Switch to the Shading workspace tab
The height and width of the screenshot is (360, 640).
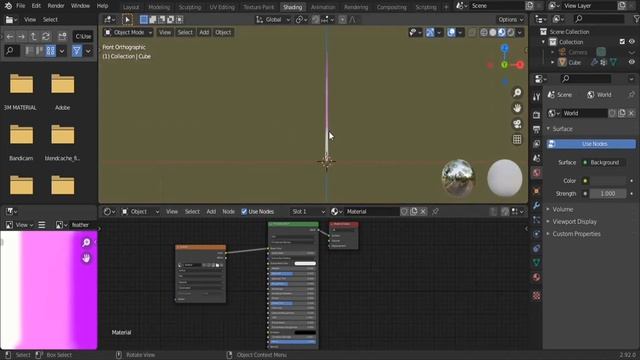click(293, 7)
